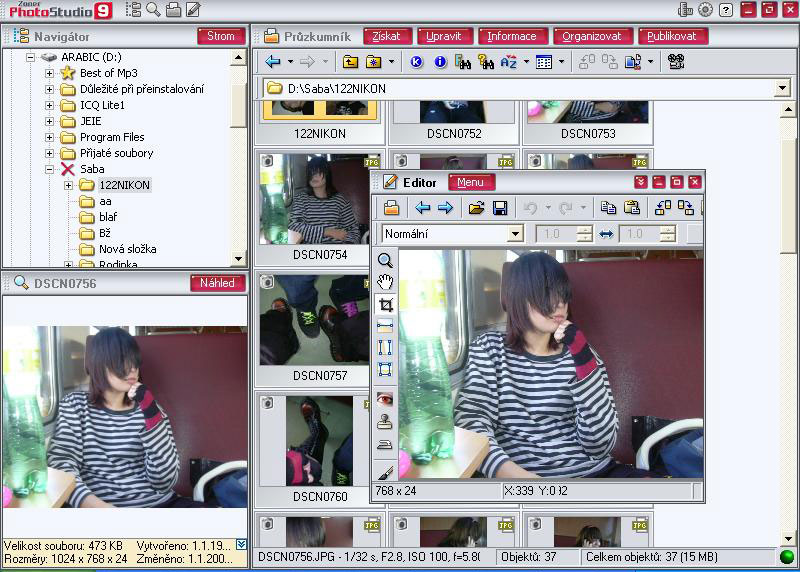Open the settings gear icon in title bar
800x572 pixels.
(706, 9)
